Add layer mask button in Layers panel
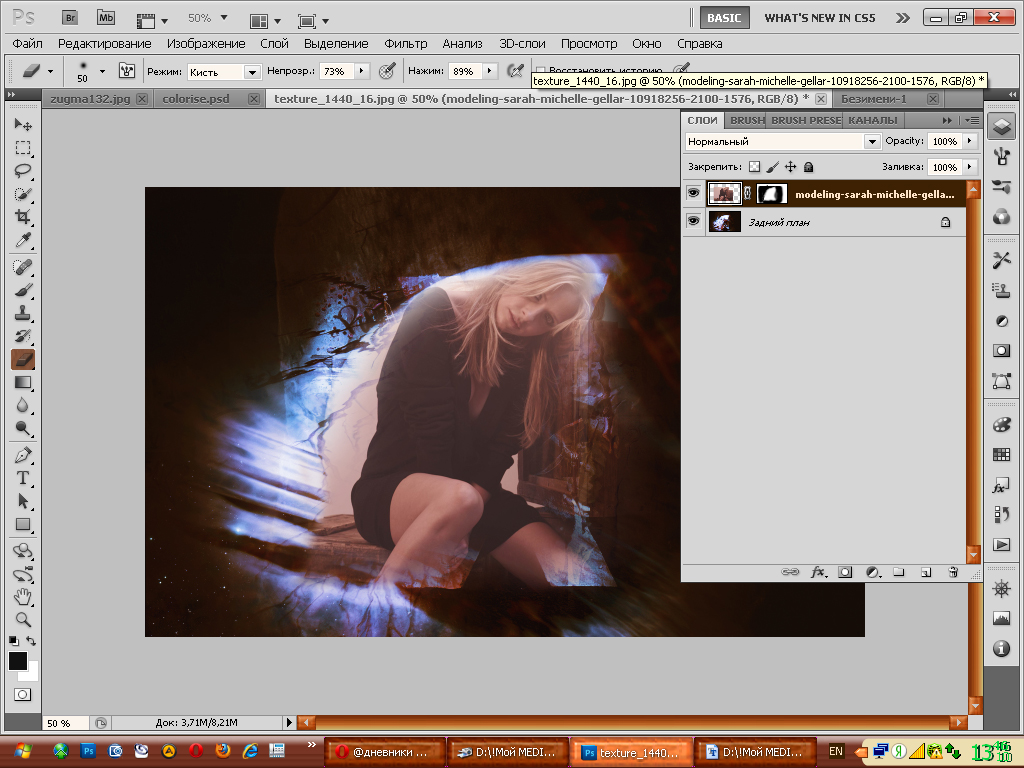The height and width of the screenshot is (768, 1024). [x=845, y=572]
